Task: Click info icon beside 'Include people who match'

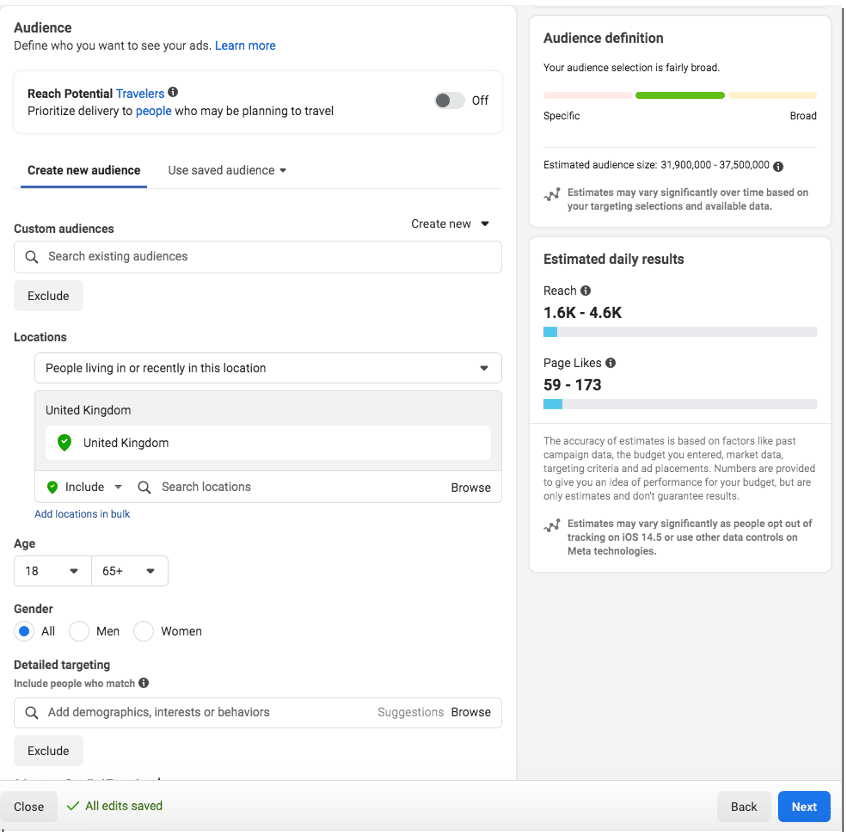Action: pyautogui.click(x=144, y=683)
